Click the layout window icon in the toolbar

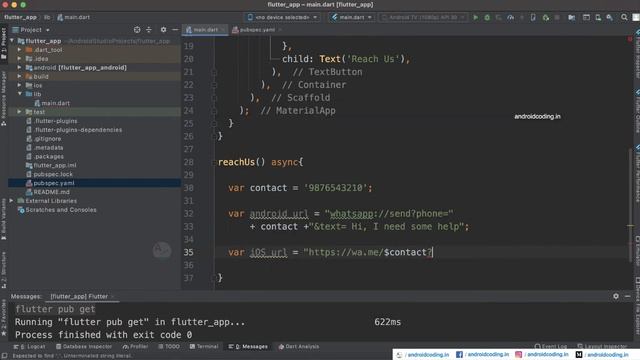(586, 18)
